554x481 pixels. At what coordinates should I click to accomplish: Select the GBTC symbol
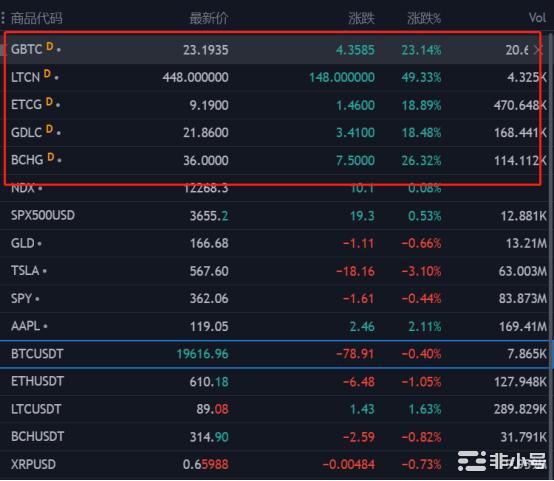tap(26, 49)
